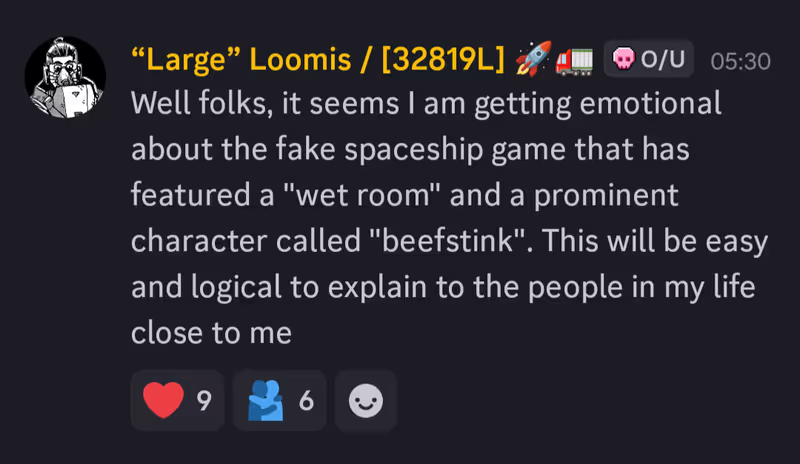The image size is (800, 464).
Task: Open the add reaction smiley picker
Action: coord(365,401)
